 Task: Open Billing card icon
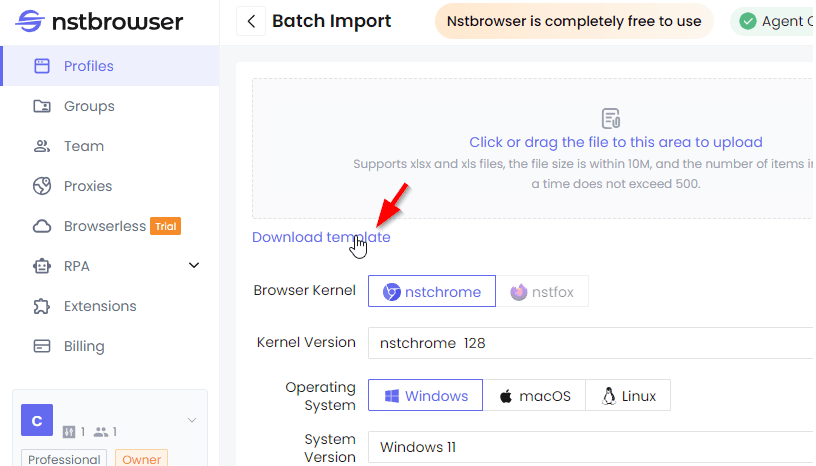coord(42,346)
